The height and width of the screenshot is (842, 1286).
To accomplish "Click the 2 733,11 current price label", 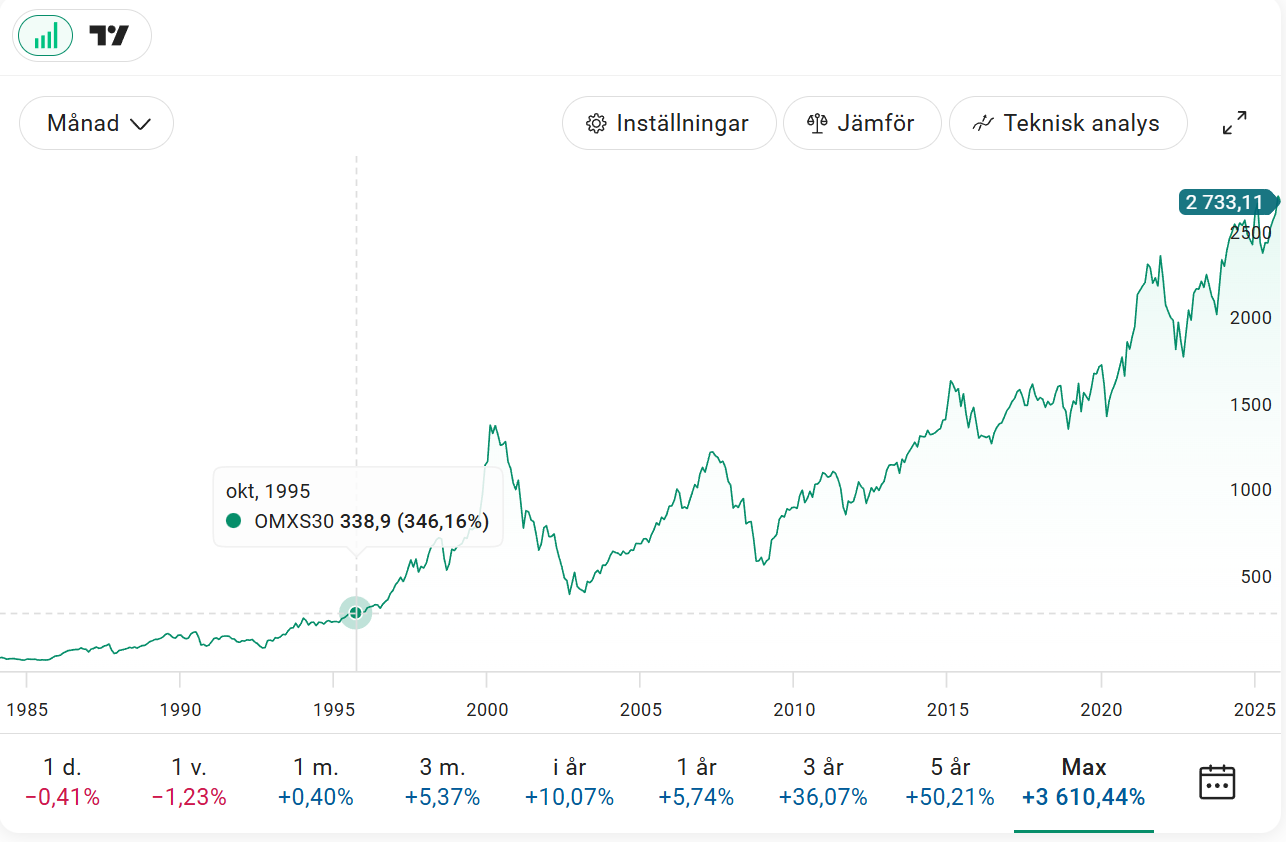I will [x=1225, y=203].
